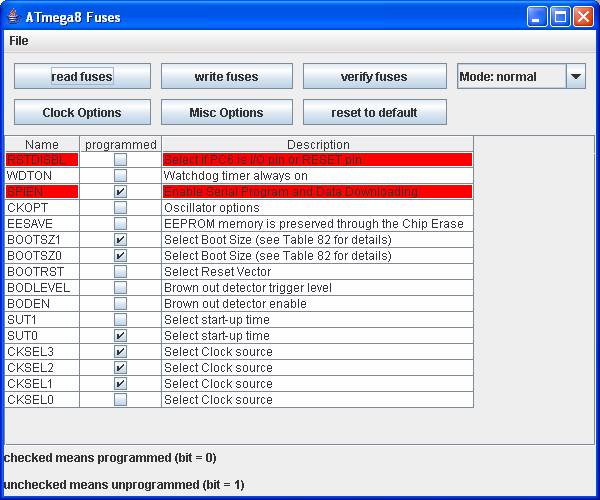600x500 pixels.
Task: Open the Mode: normal combo box
Action: pyautogui.click(x=521, y=76)
